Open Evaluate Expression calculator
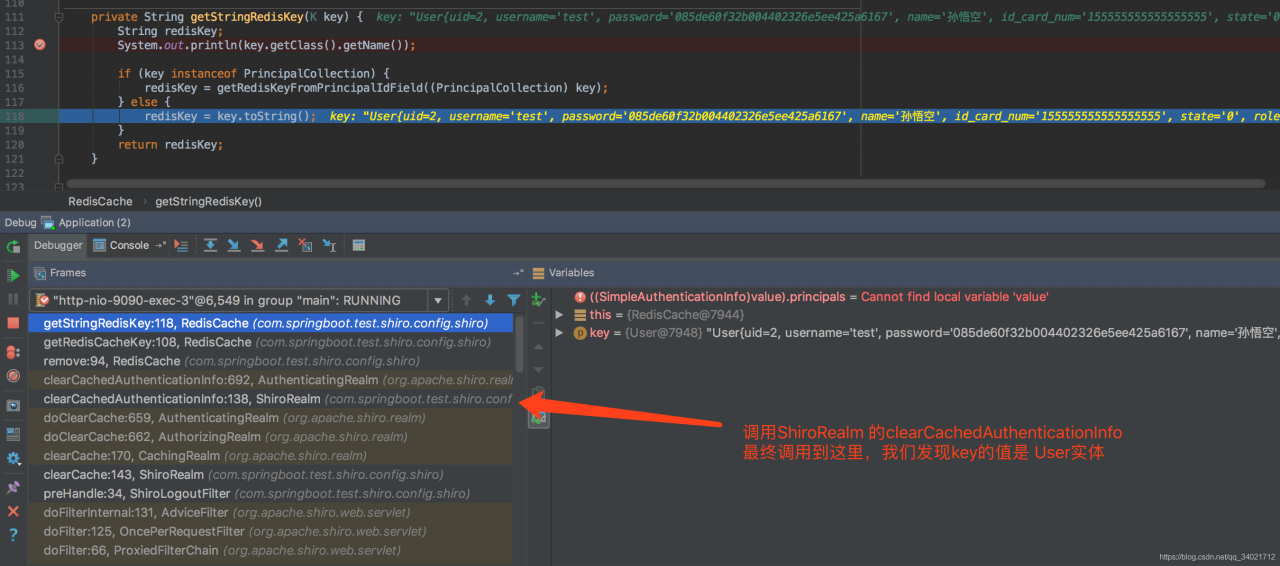Viewport: 1280px width, 566px height. [359, 245]
